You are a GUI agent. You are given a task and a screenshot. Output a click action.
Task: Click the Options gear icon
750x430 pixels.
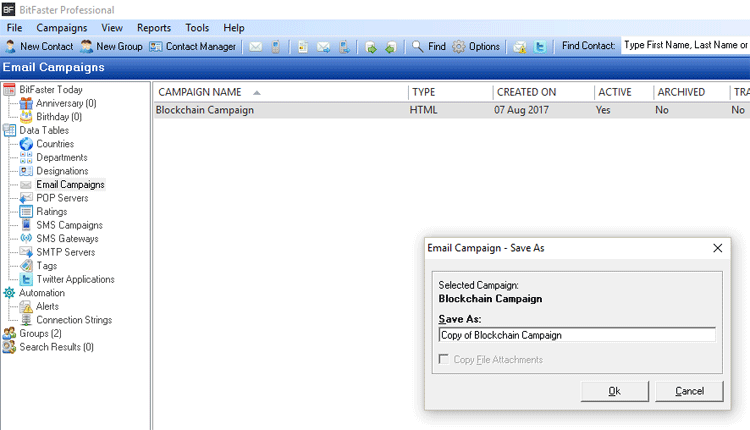[x=459, y=46]
